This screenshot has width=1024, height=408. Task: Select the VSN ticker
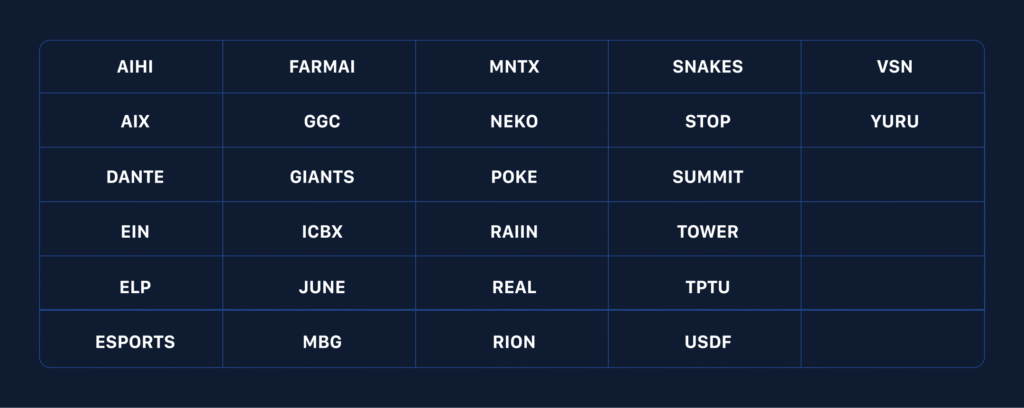894,67
